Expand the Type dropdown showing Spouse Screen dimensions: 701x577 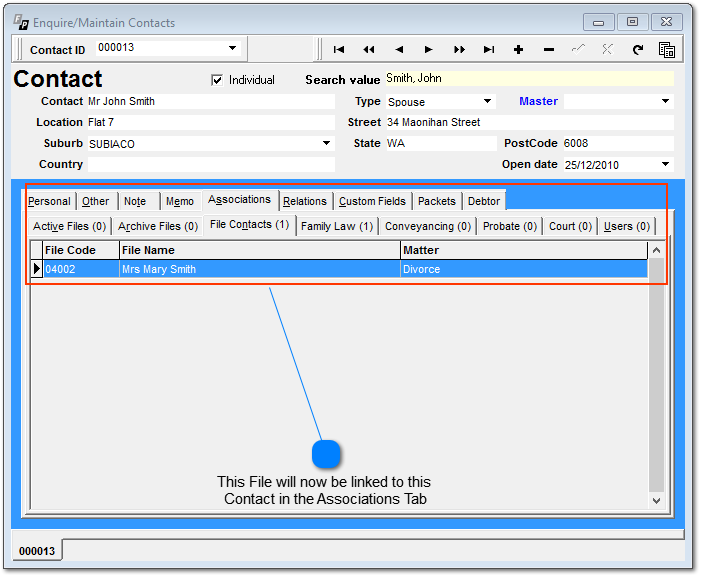click(x=488, y=101)
